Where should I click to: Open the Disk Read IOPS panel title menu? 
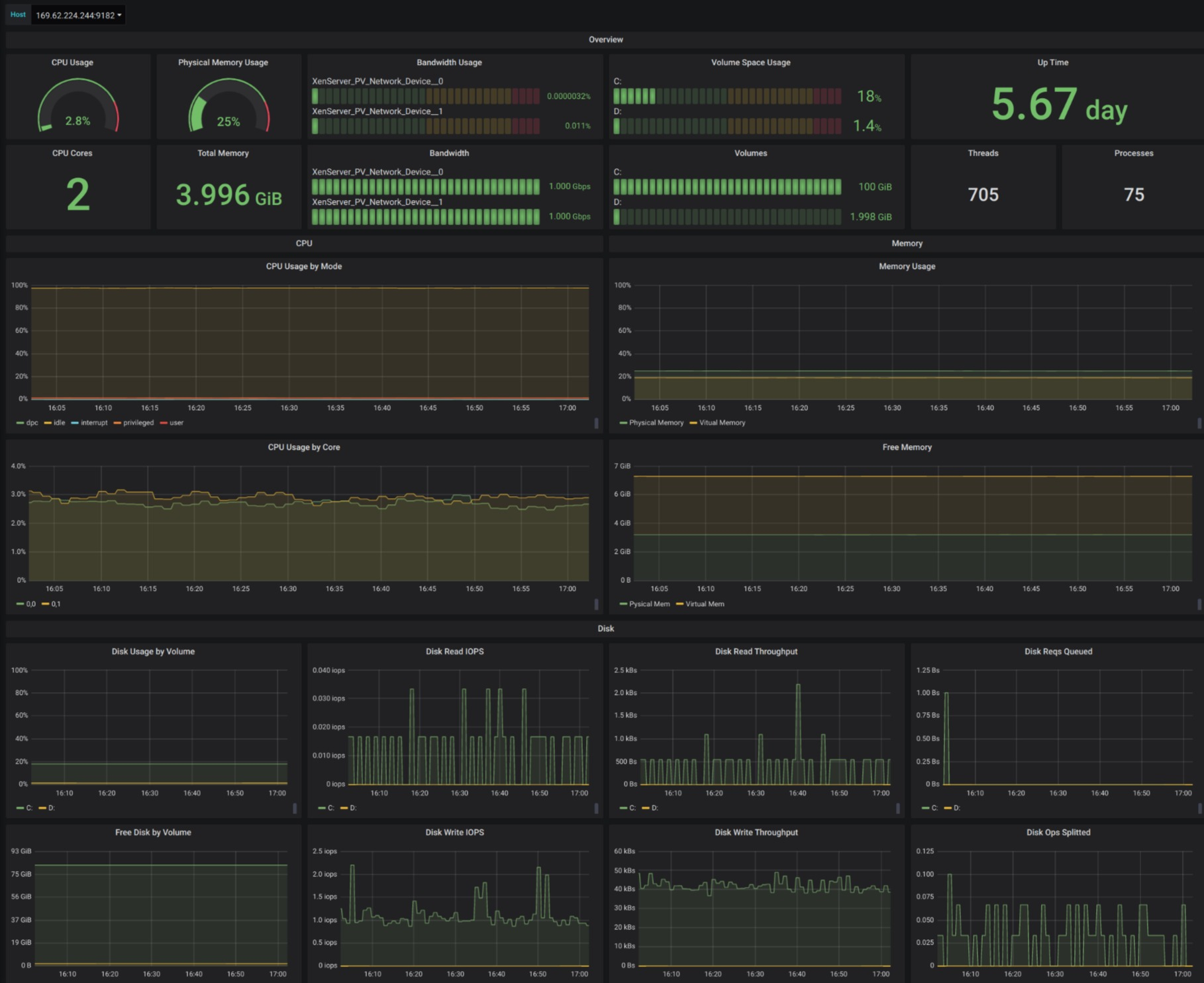coord(454,652)
